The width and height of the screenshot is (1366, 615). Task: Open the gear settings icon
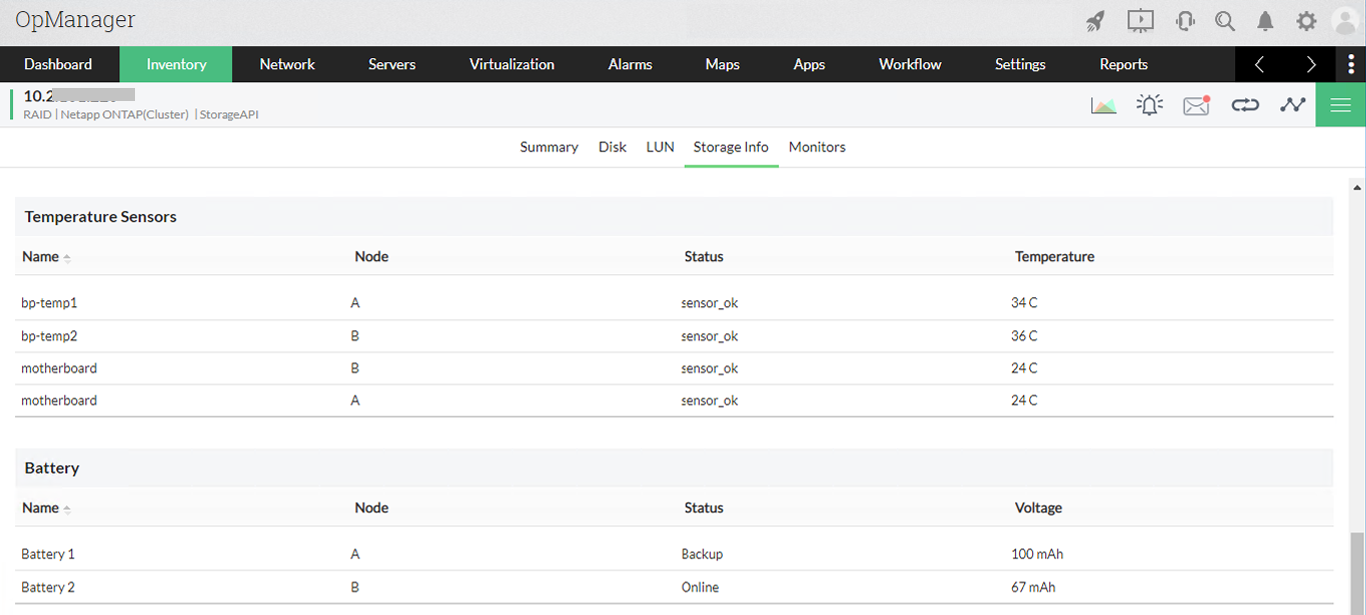pyautogui.click(x=1306, y=21)
